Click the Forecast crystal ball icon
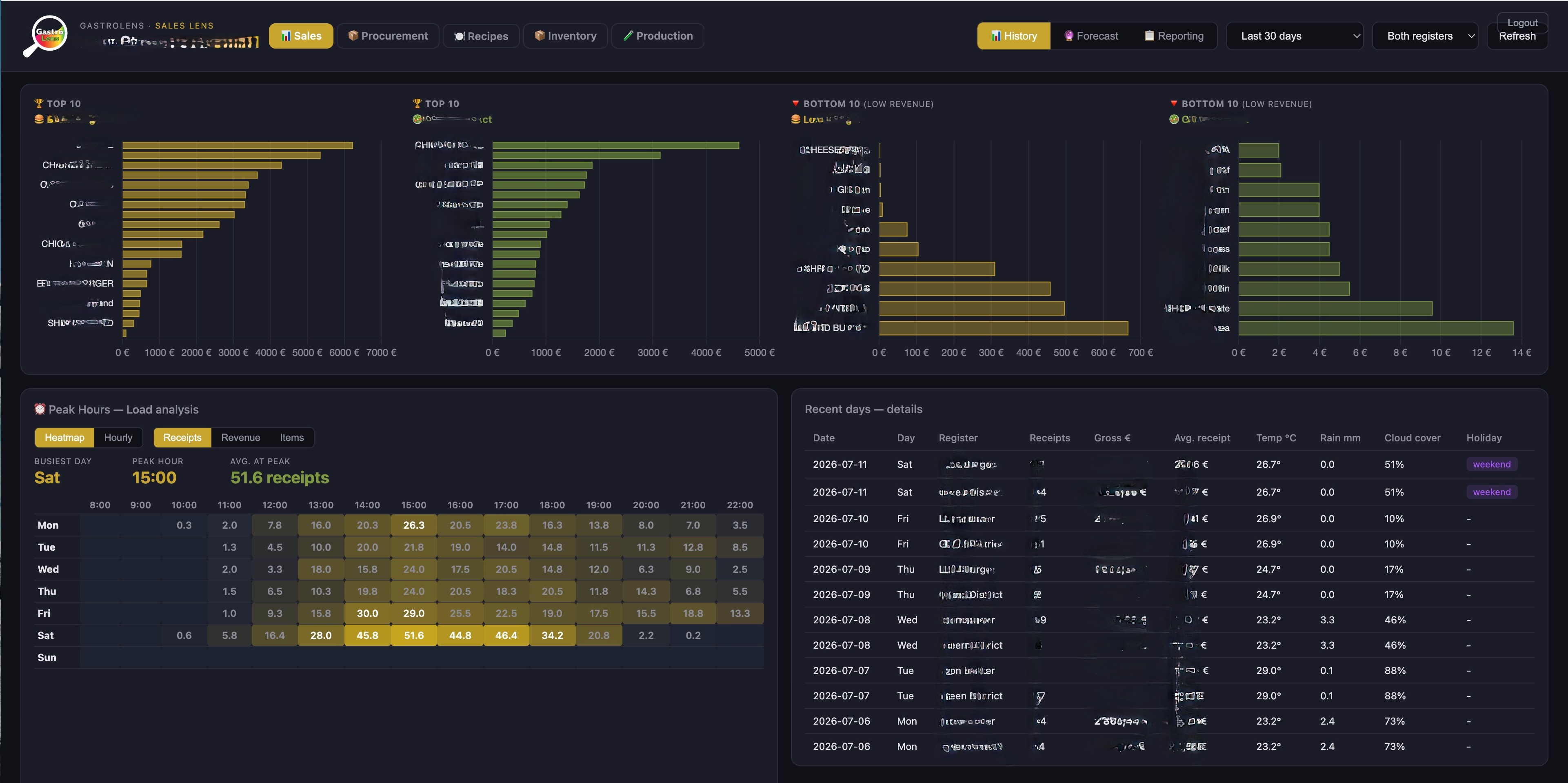 point(1069,36)
